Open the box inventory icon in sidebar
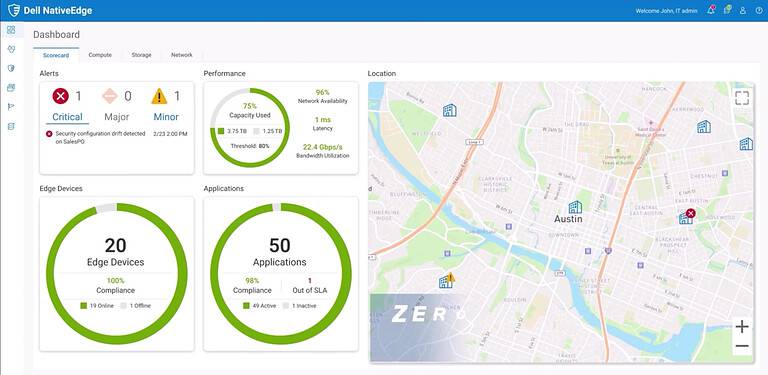 click(x=11, y=88)
